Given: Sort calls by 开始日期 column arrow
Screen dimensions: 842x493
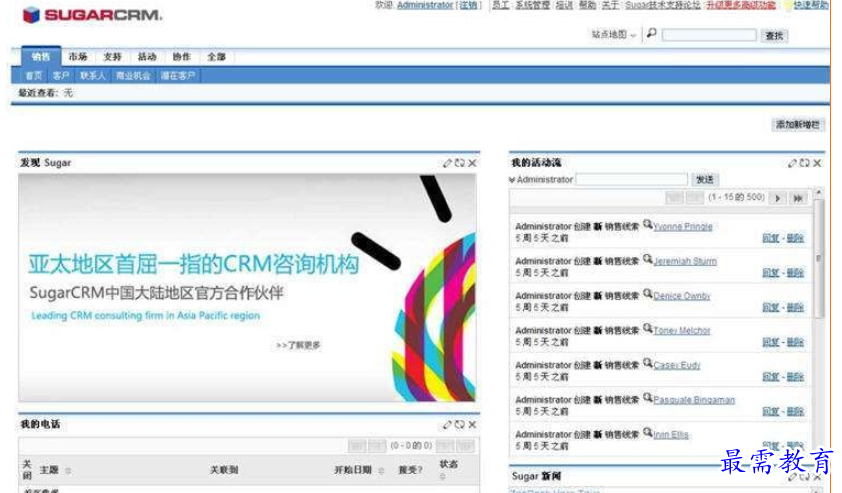Looking at the screenshot, I should pos(381,470).
